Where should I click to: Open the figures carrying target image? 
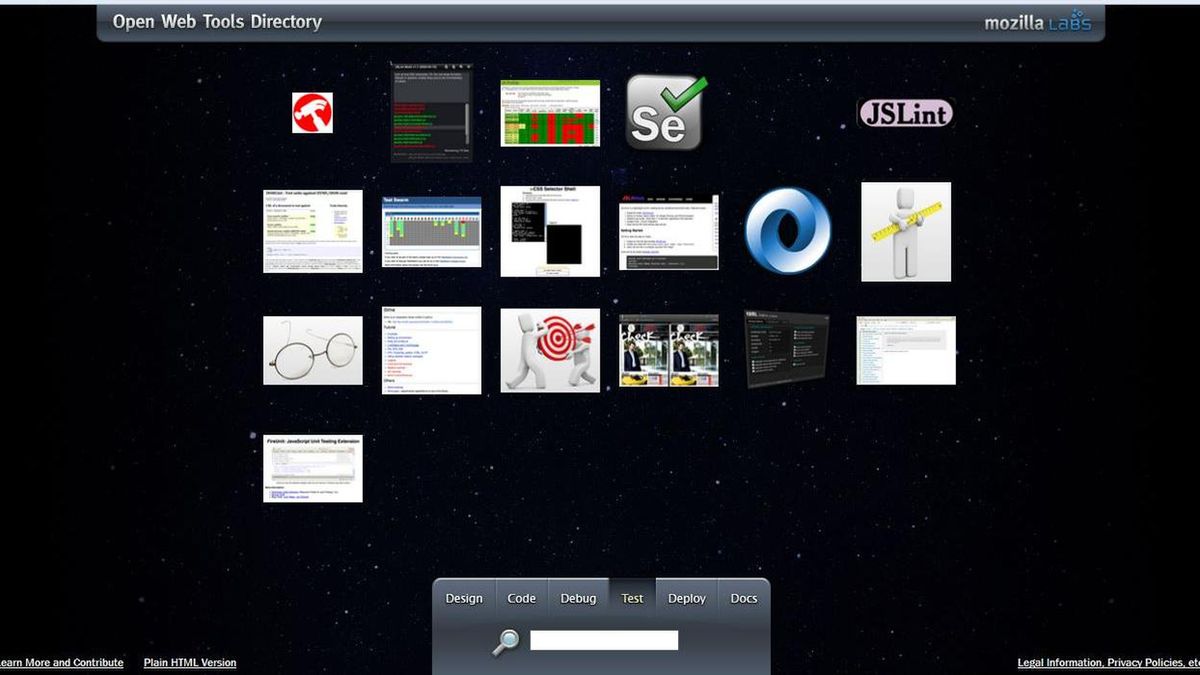550,350
